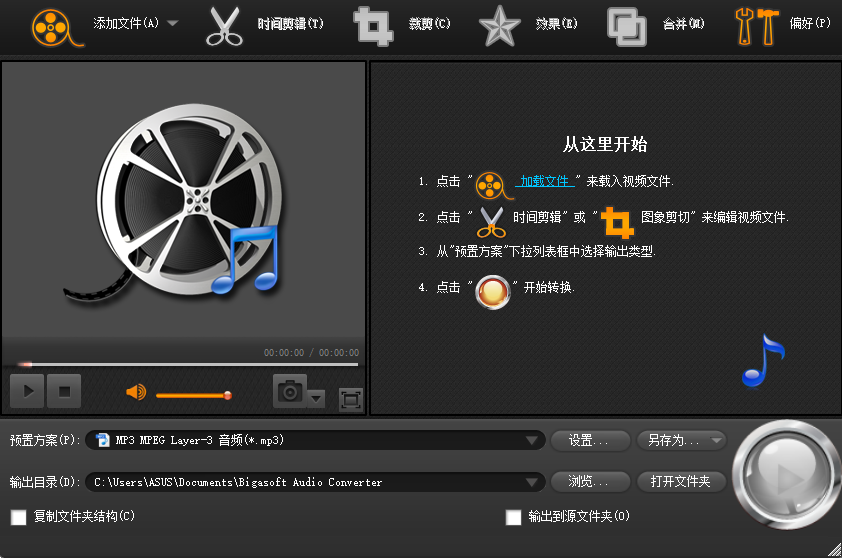Open profile 设置... settings button
The height and width of the screenshot is (558, 842).
(x=590, y=440)
